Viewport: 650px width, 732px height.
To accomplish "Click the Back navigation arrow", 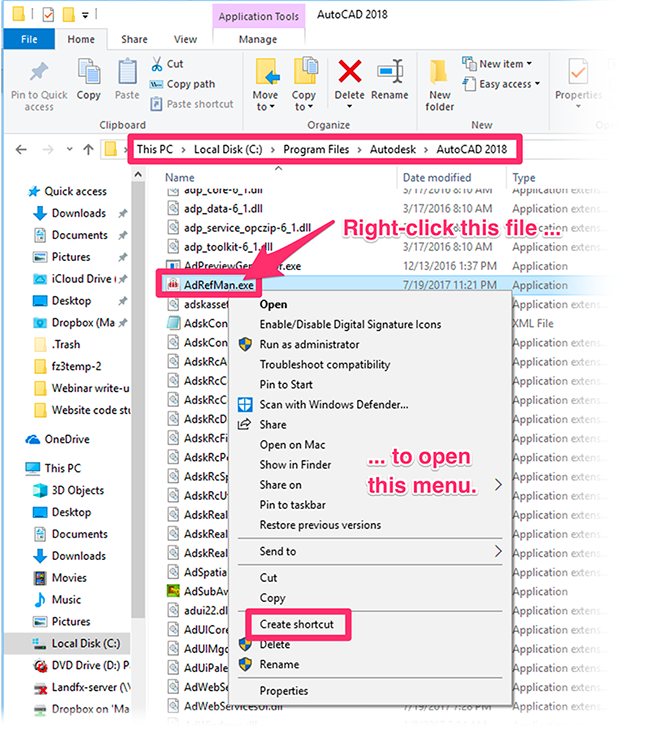I will [x=21, y=149].
